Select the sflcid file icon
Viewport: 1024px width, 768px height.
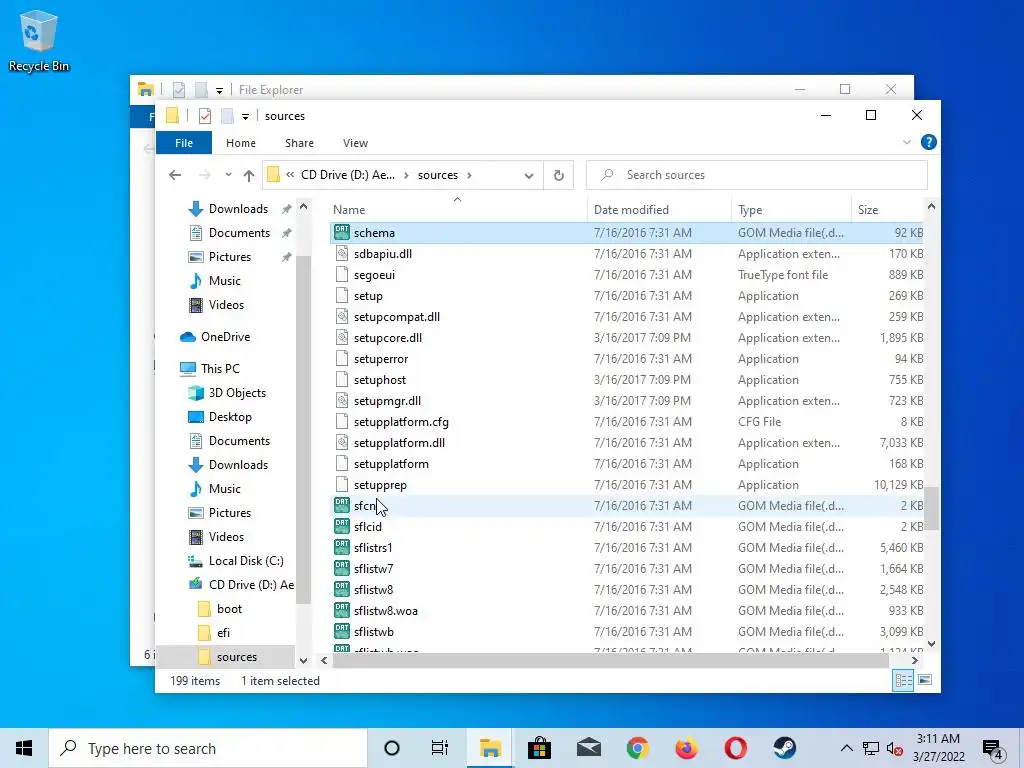342,526
